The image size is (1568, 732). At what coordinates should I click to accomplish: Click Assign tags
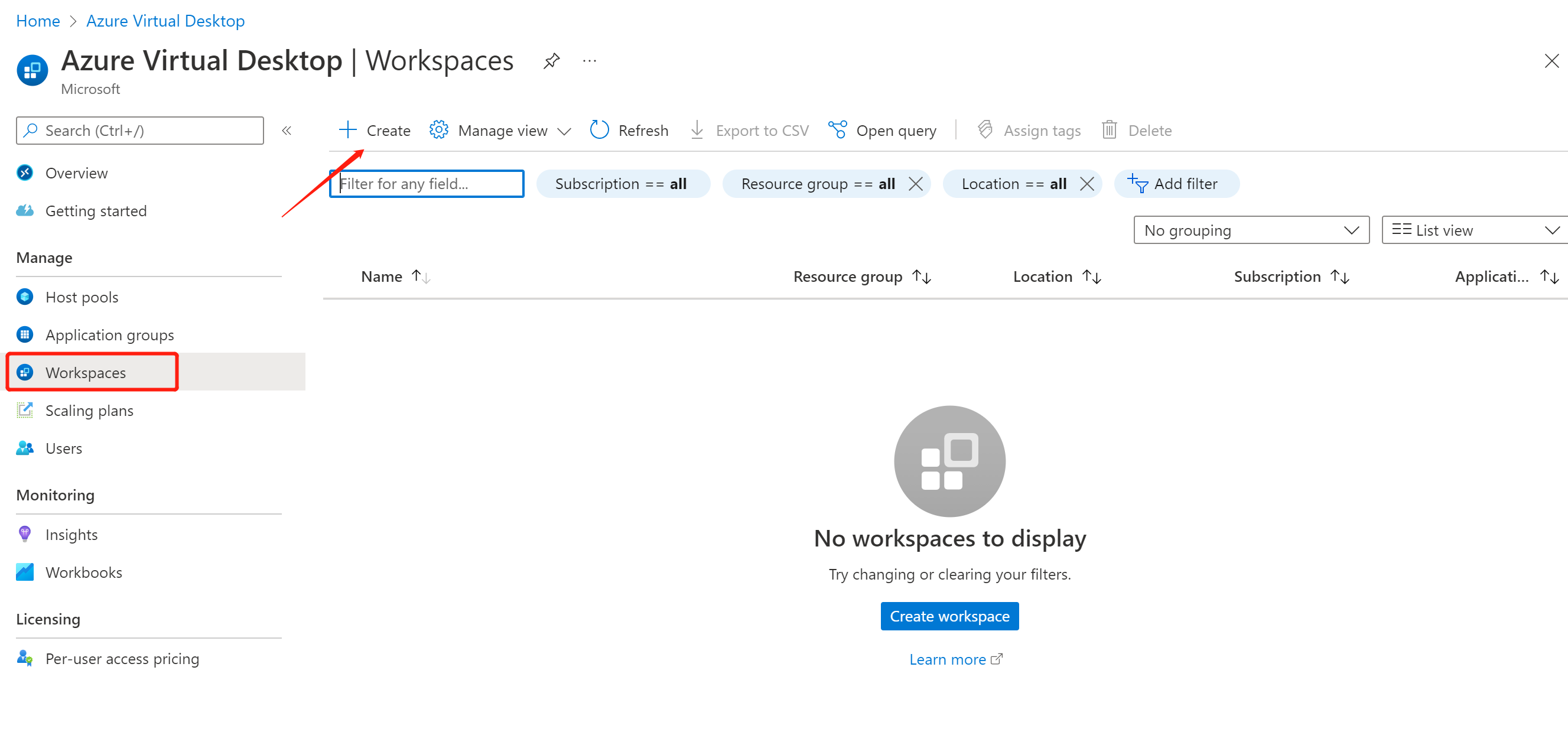tap(1029, 130)
